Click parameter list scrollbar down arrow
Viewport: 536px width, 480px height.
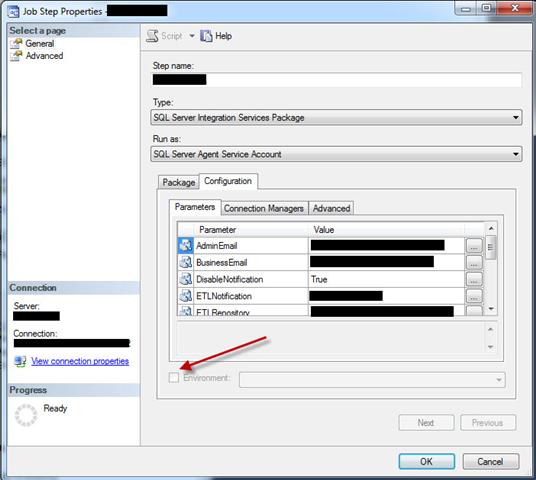(x=491, y=309)
